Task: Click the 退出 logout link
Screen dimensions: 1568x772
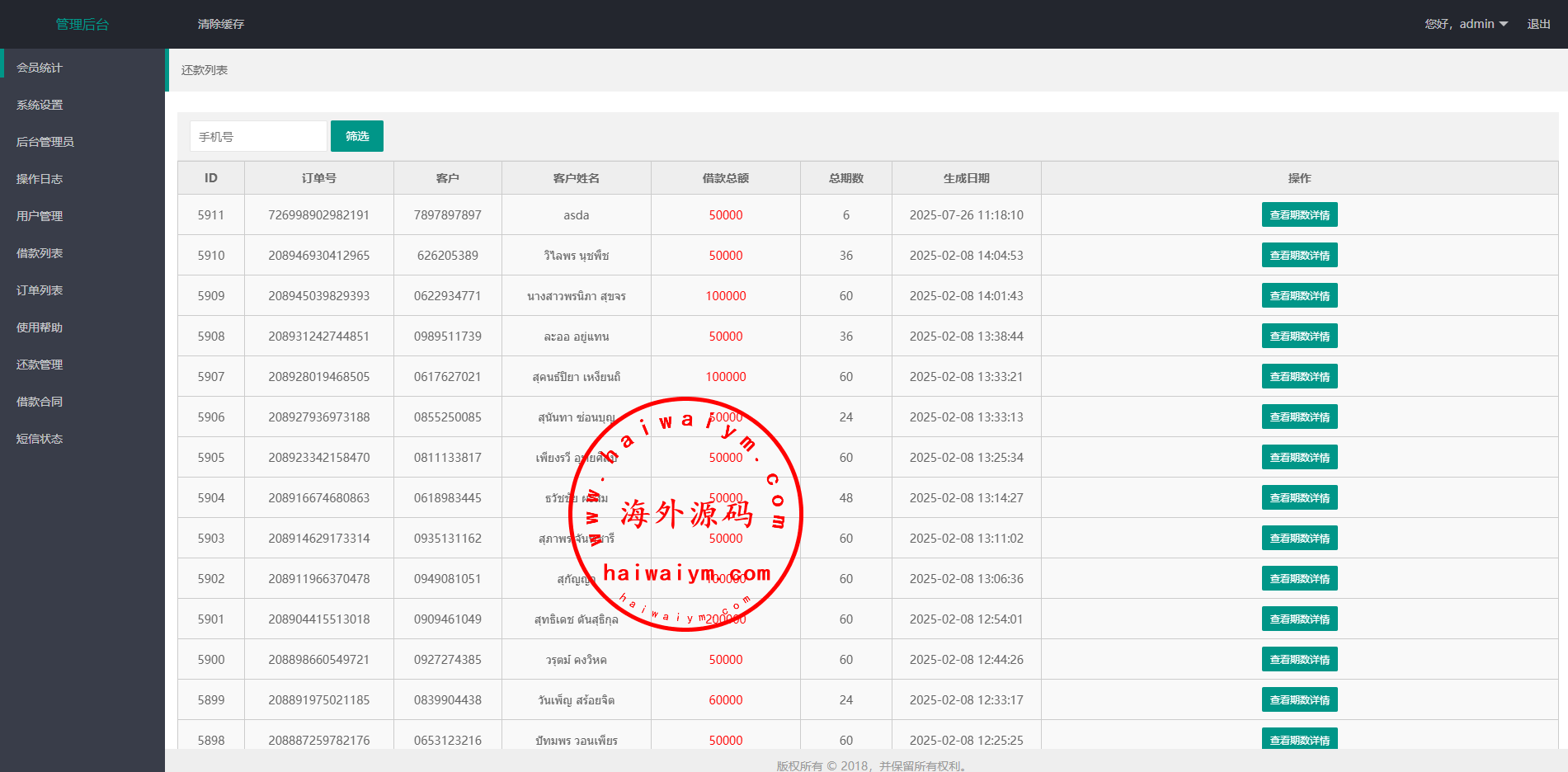Action: click(1538, 24)
